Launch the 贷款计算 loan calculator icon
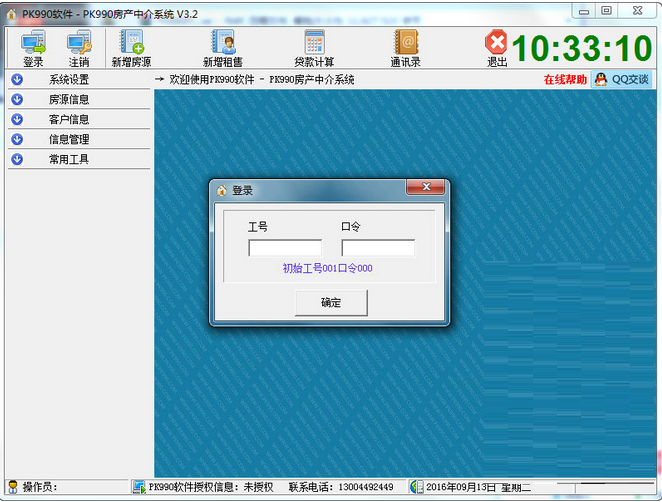 click(315, 42)
